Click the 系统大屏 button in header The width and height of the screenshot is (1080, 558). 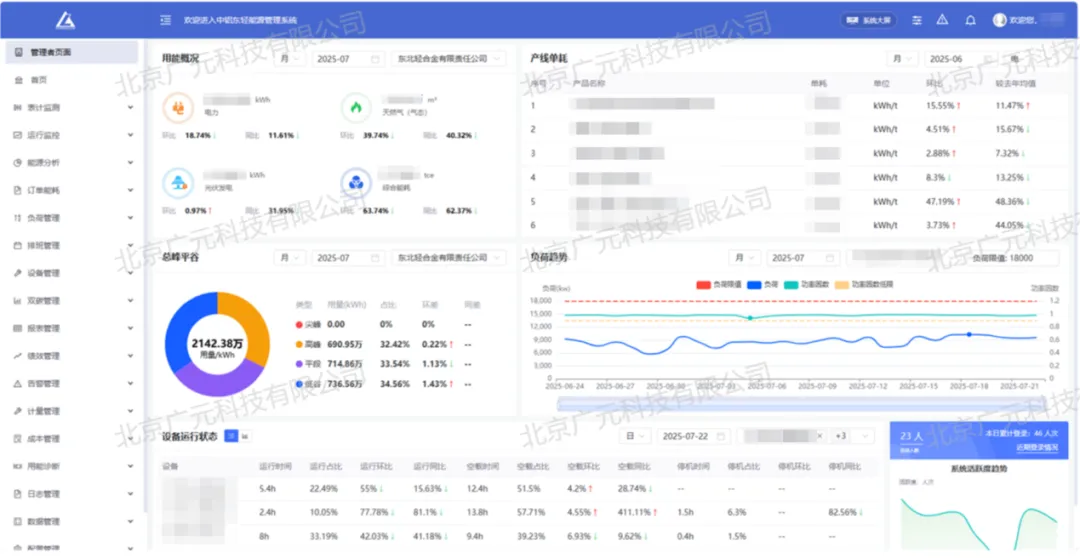868,20
